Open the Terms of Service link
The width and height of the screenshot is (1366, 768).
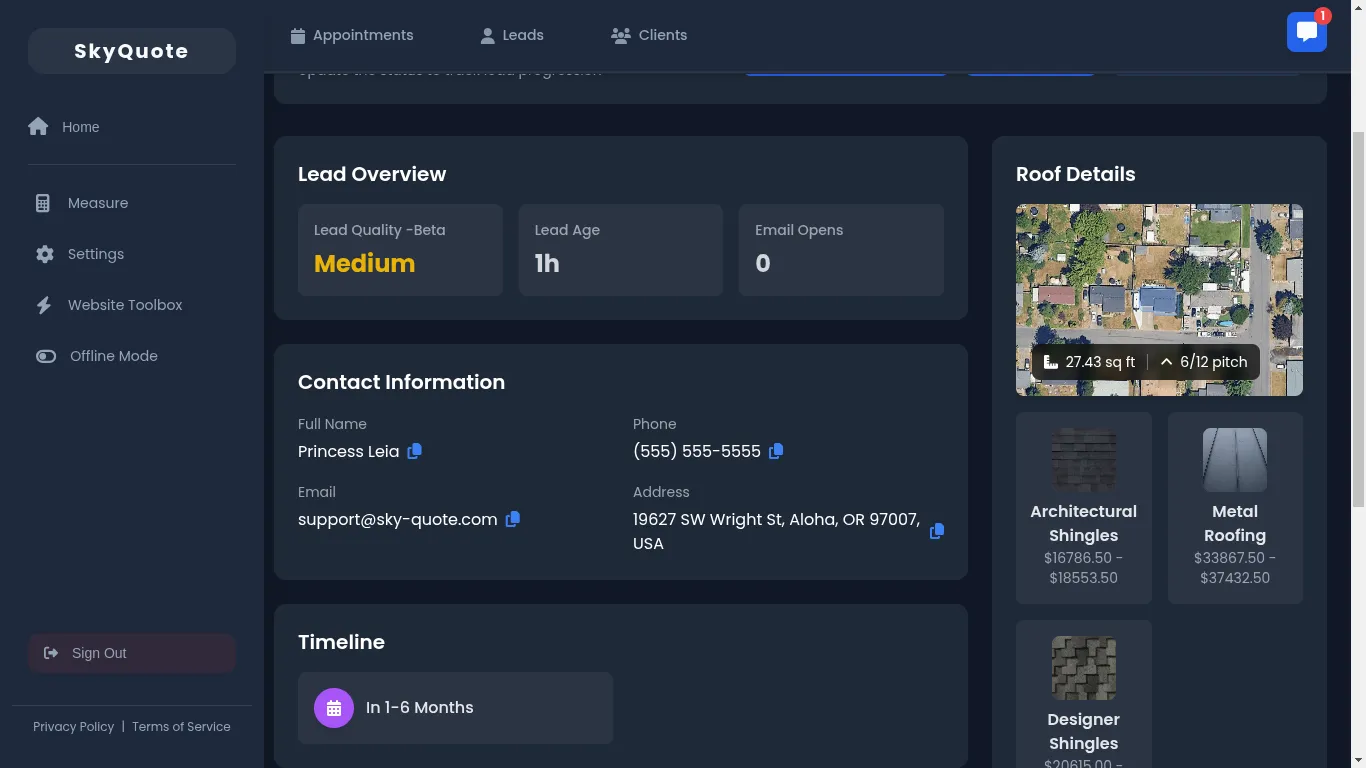point(181,727)
